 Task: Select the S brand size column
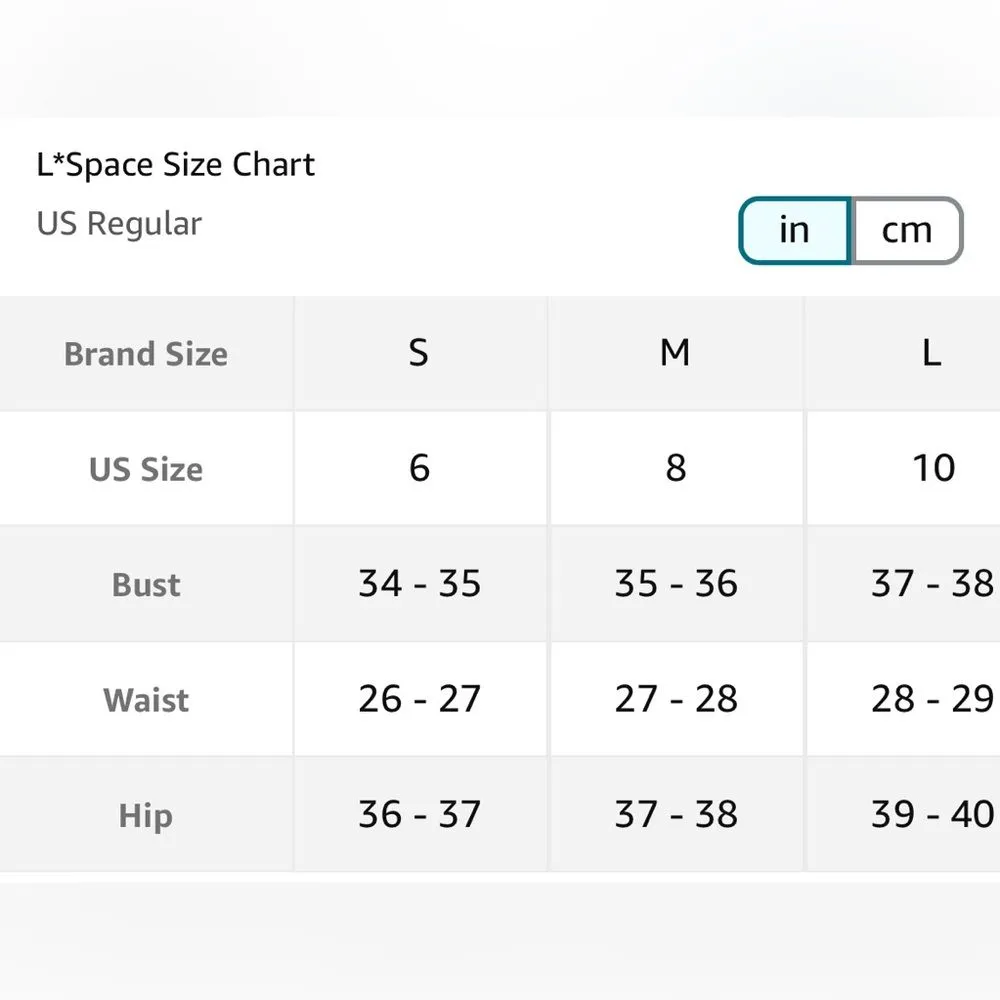point(419,353)
